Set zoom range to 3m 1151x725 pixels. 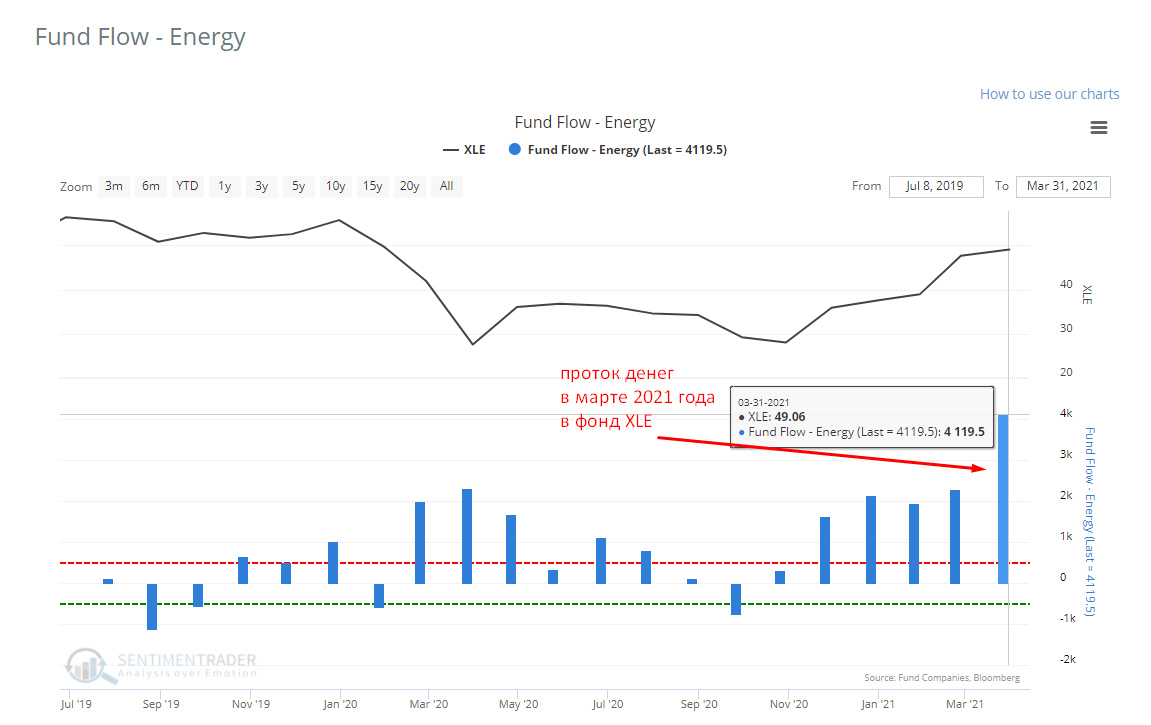point(114,186)
